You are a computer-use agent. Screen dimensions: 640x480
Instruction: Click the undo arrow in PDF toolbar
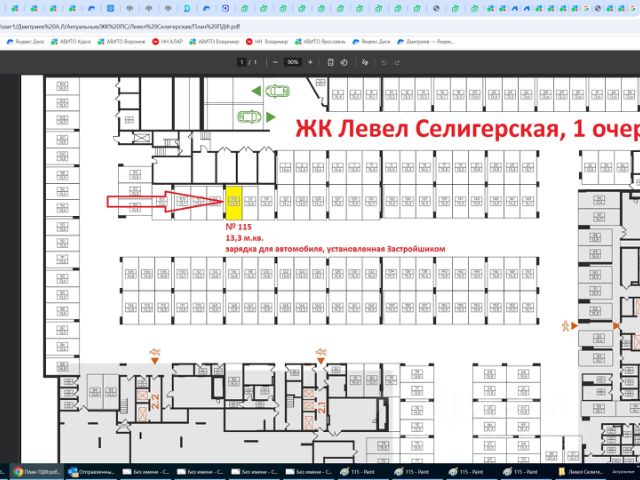(x=384, y=62)
